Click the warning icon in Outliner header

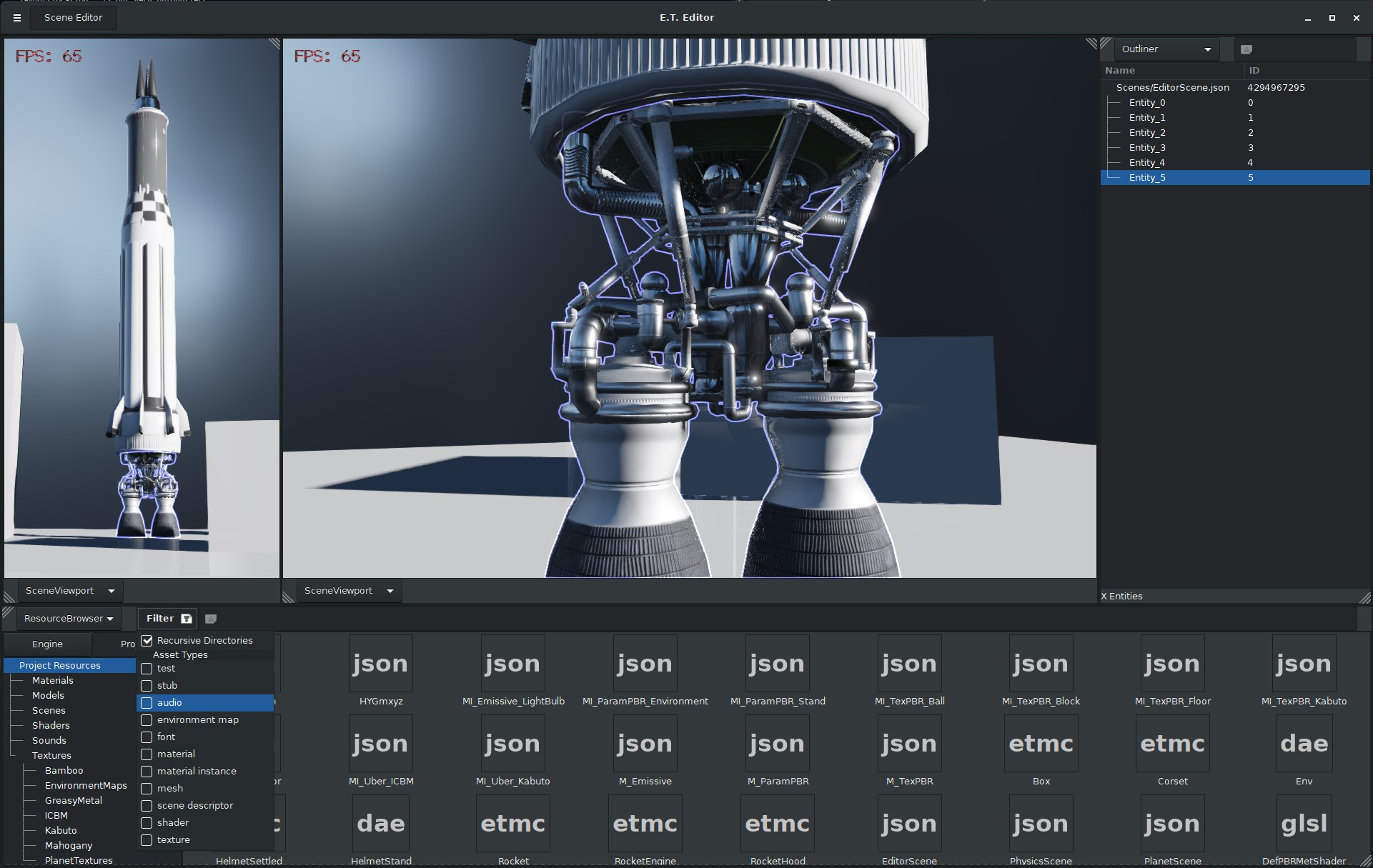click(x=1246, y=49)
